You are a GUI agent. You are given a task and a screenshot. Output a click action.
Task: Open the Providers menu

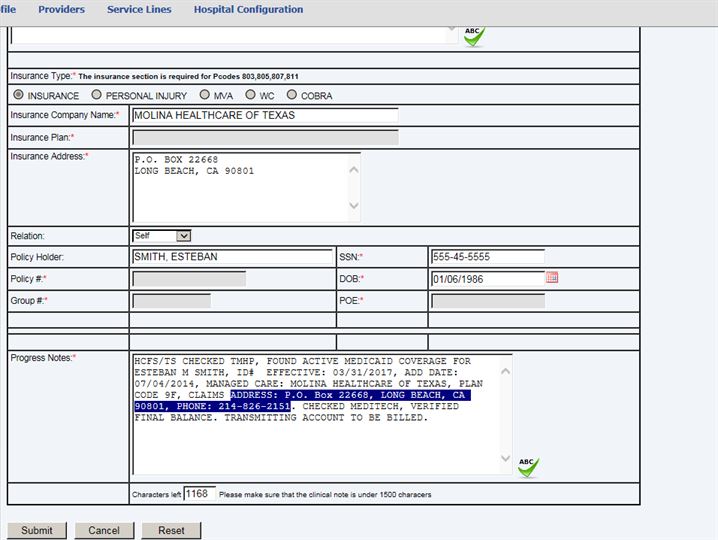click(61, 10)
